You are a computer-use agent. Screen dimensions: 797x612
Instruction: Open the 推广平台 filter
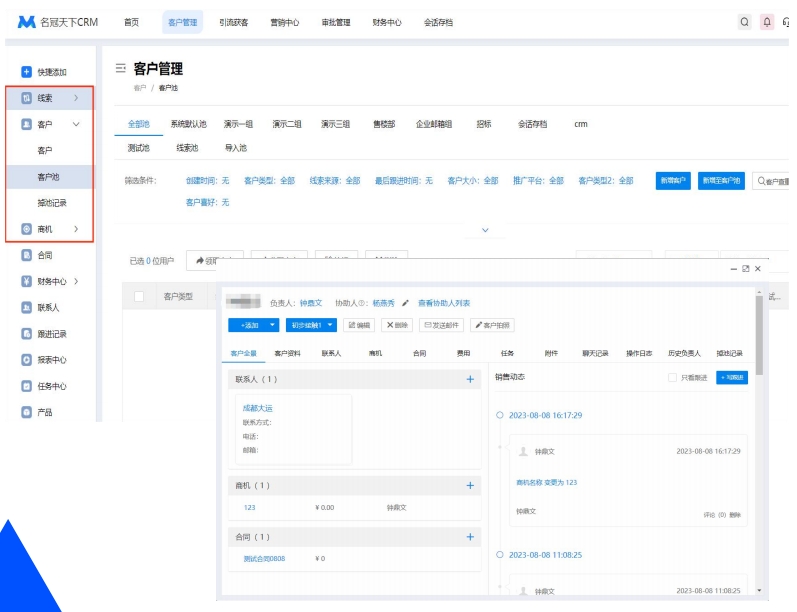(538, 180)
